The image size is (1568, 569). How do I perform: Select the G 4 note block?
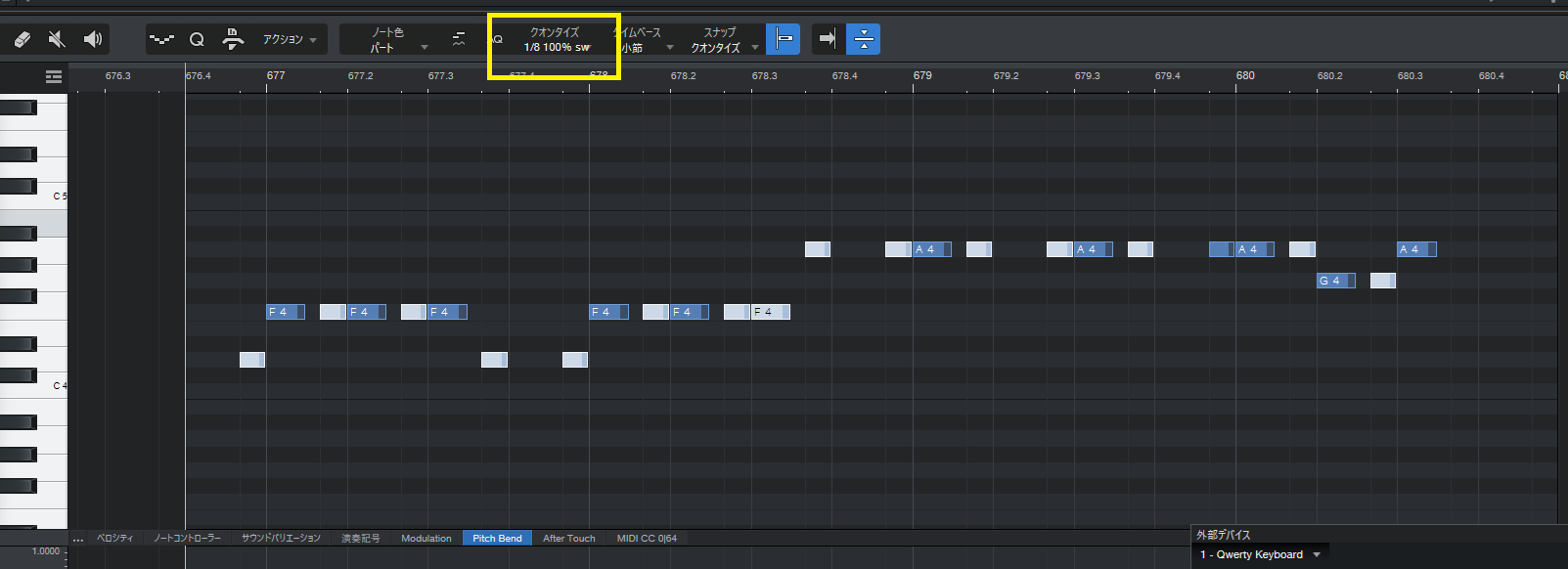1335,281
